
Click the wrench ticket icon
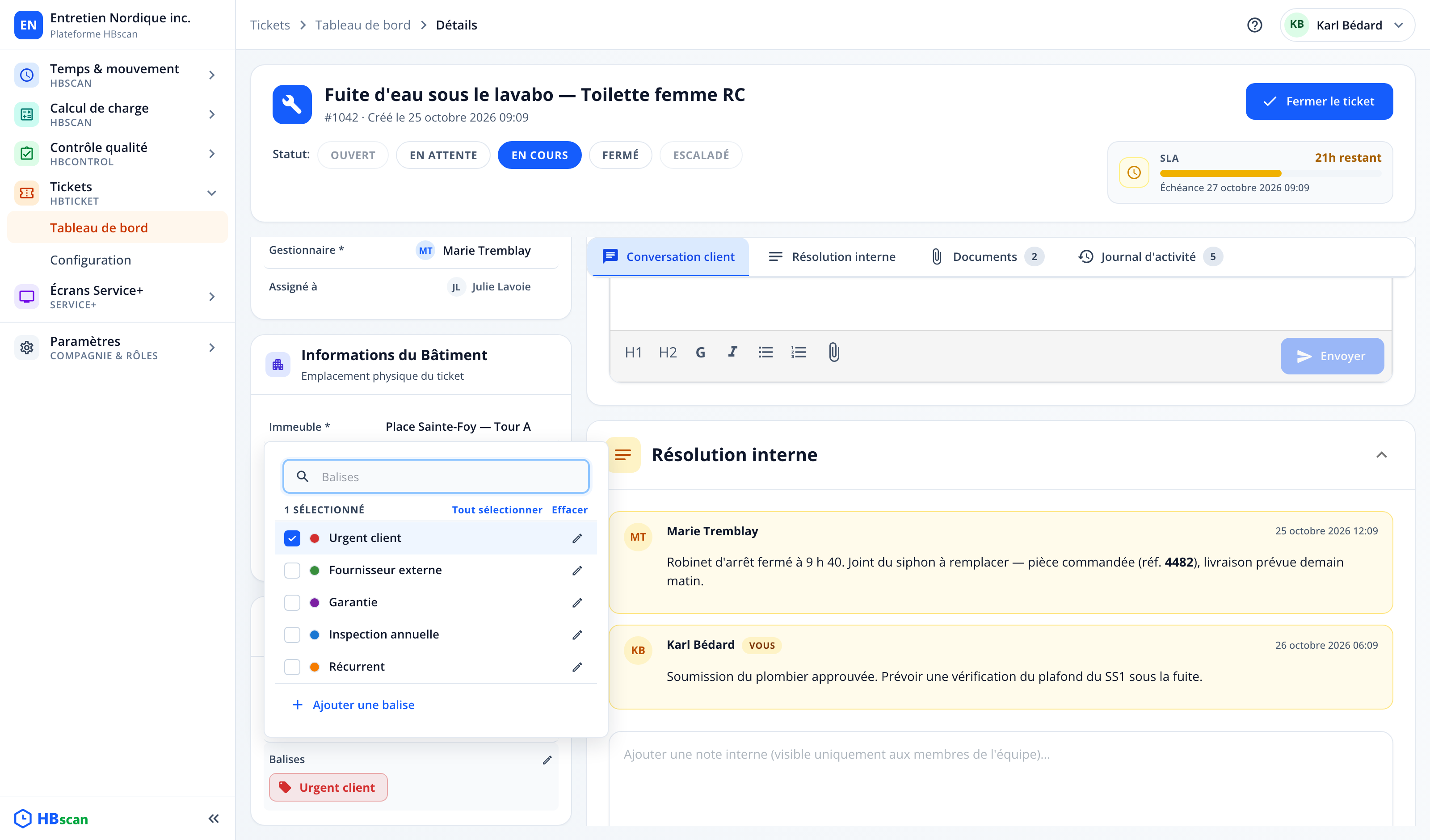click(x=292, y=105)
